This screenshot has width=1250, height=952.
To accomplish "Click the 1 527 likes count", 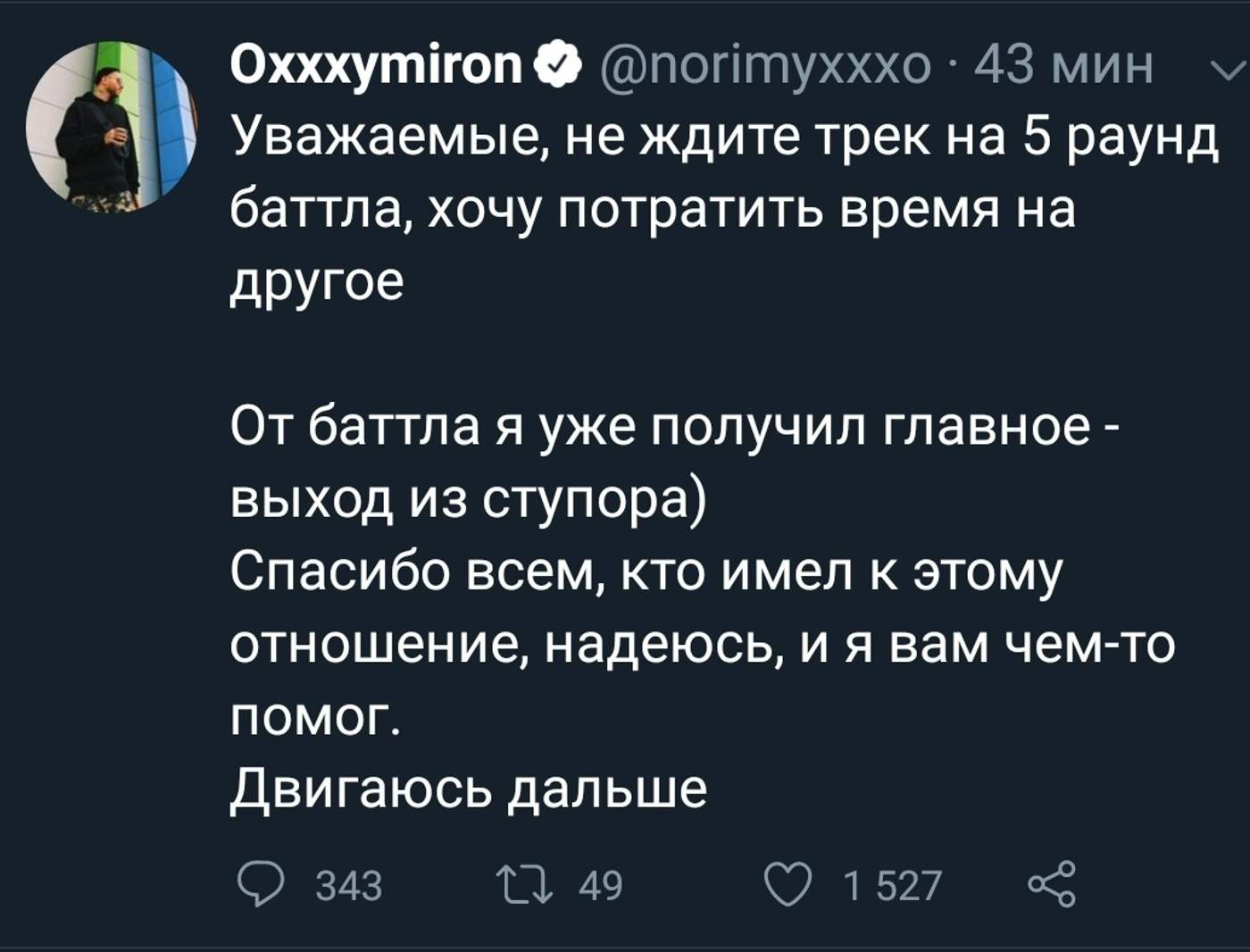I will click(x=892, y=885).
